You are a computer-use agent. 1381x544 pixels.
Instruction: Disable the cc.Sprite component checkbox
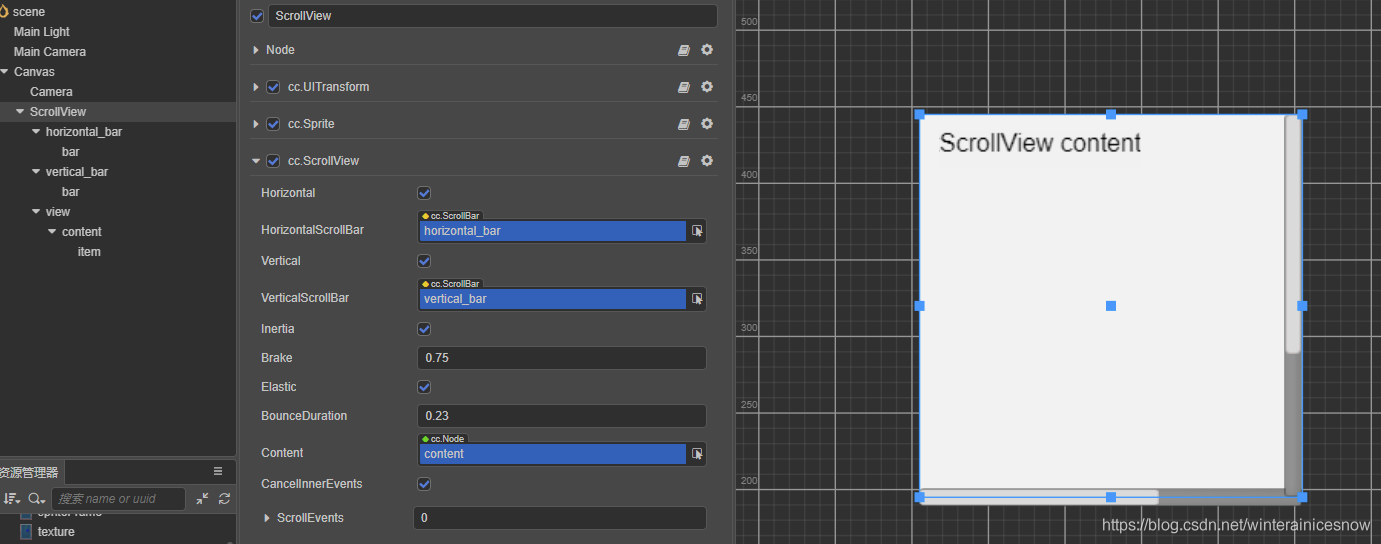point(273,124)
